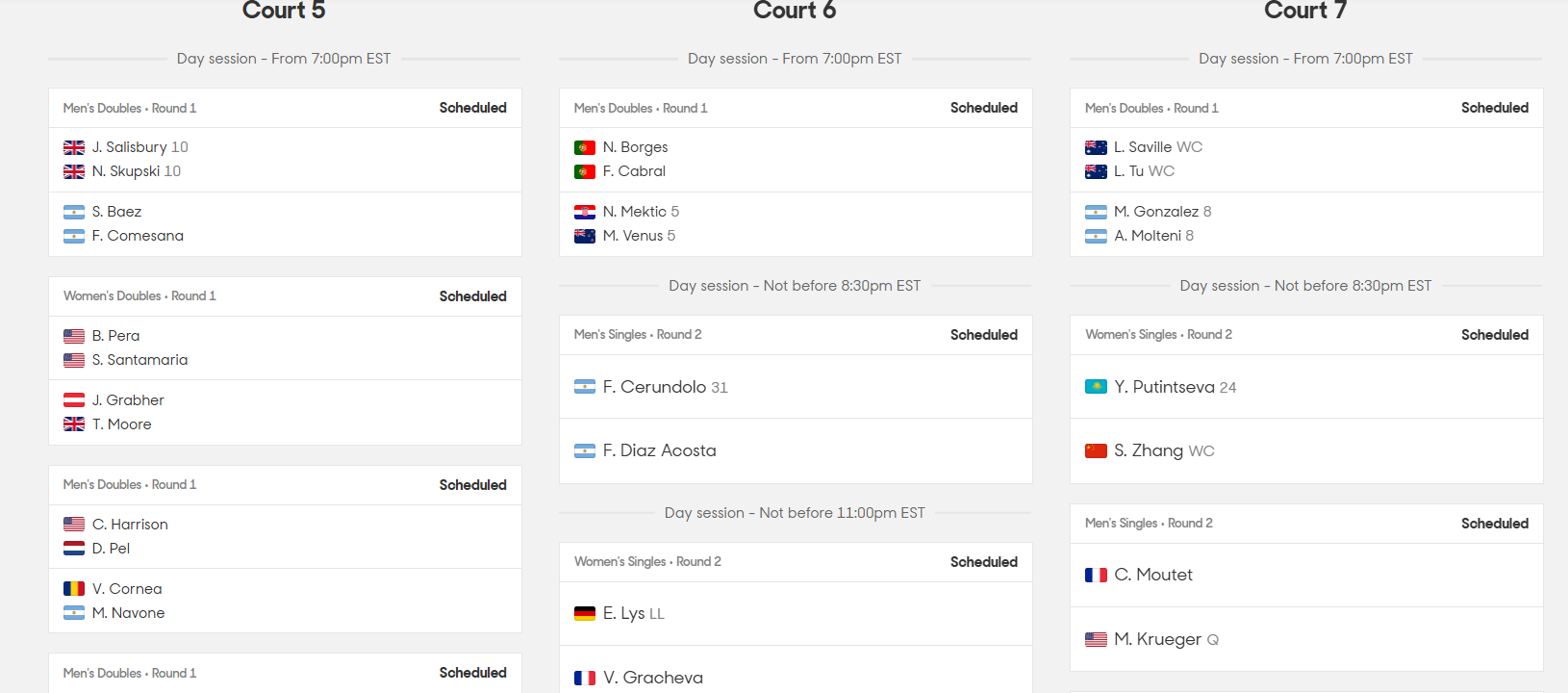This screenshot has width=1568, height=693.
Task: Click Scheduled status on Putintseva match
Action: tap(1494, 335)
